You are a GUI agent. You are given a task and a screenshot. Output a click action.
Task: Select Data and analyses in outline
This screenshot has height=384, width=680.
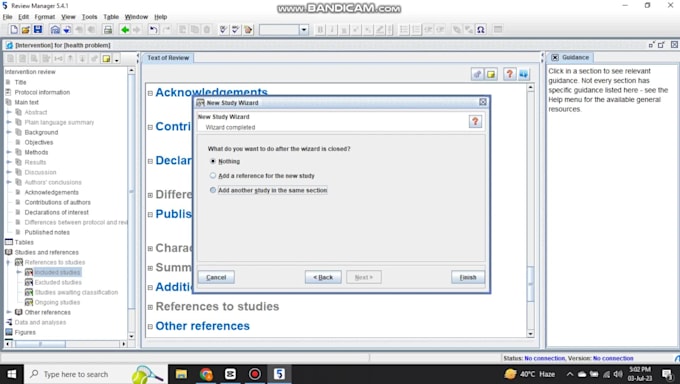pos(40,322)
